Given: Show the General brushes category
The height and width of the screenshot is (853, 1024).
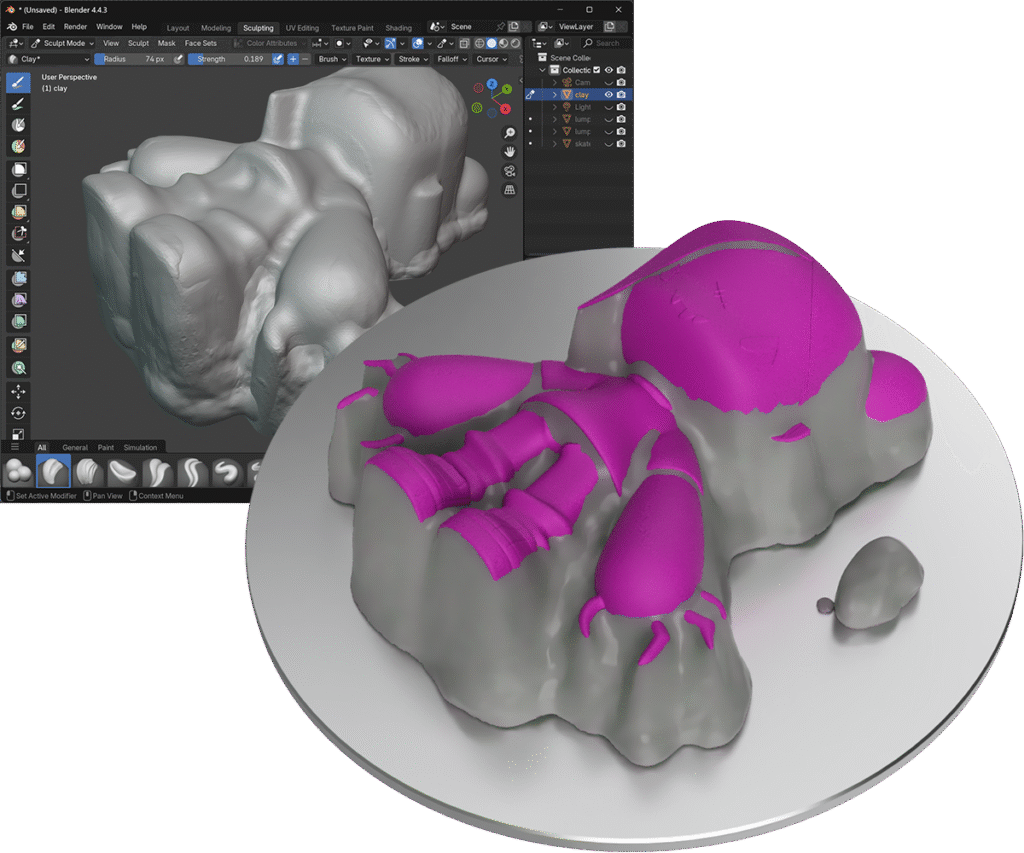Looking at the screenshot, I should coord(74,447).
